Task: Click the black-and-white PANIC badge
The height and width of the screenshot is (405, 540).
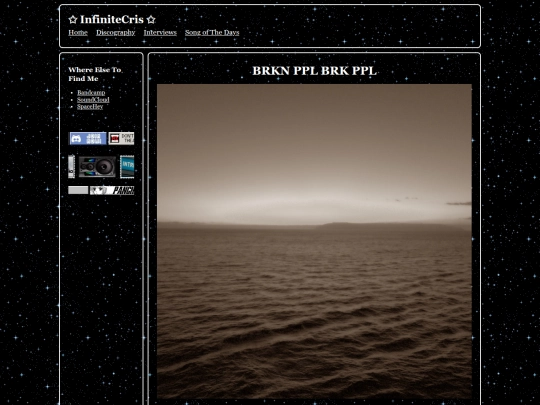Action: coord(112,190)
